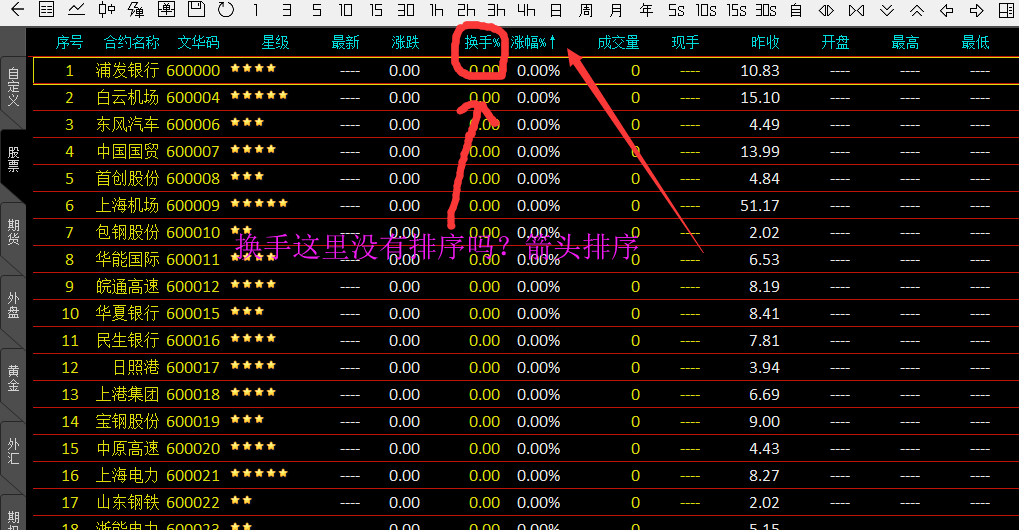The image size is (1019, 530).
Task: Open the 上海机场 stock name
Action: pos(127,206)
